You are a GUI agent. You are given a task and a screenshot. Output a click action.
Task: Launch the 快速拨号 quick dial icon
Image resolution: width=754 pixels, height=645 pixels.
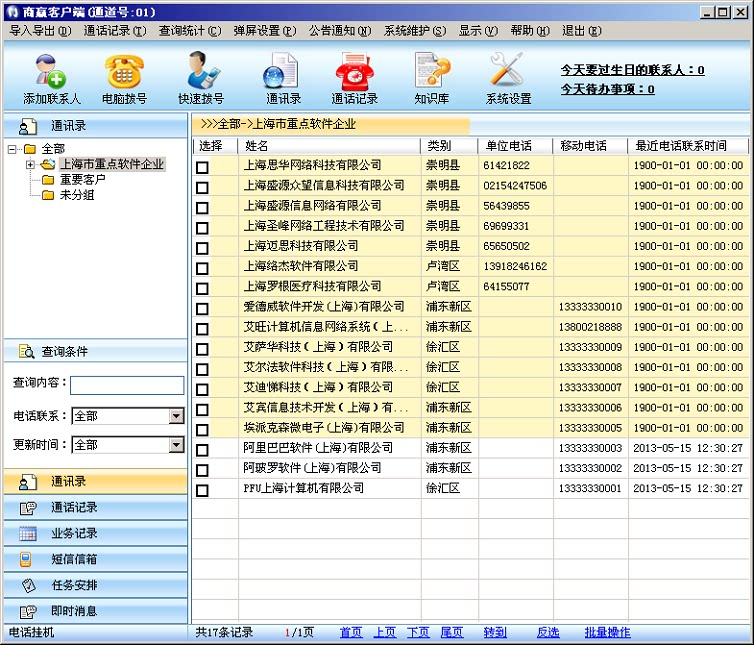202,71
